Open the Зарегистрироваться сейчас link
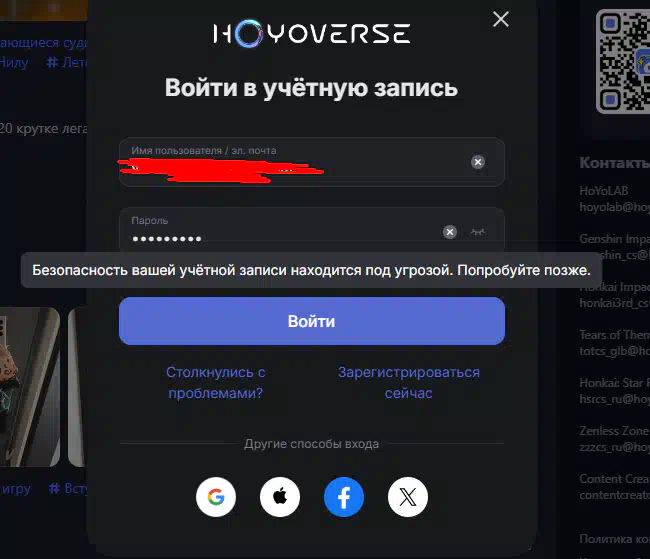650x559 pixels. pos(409,382)
